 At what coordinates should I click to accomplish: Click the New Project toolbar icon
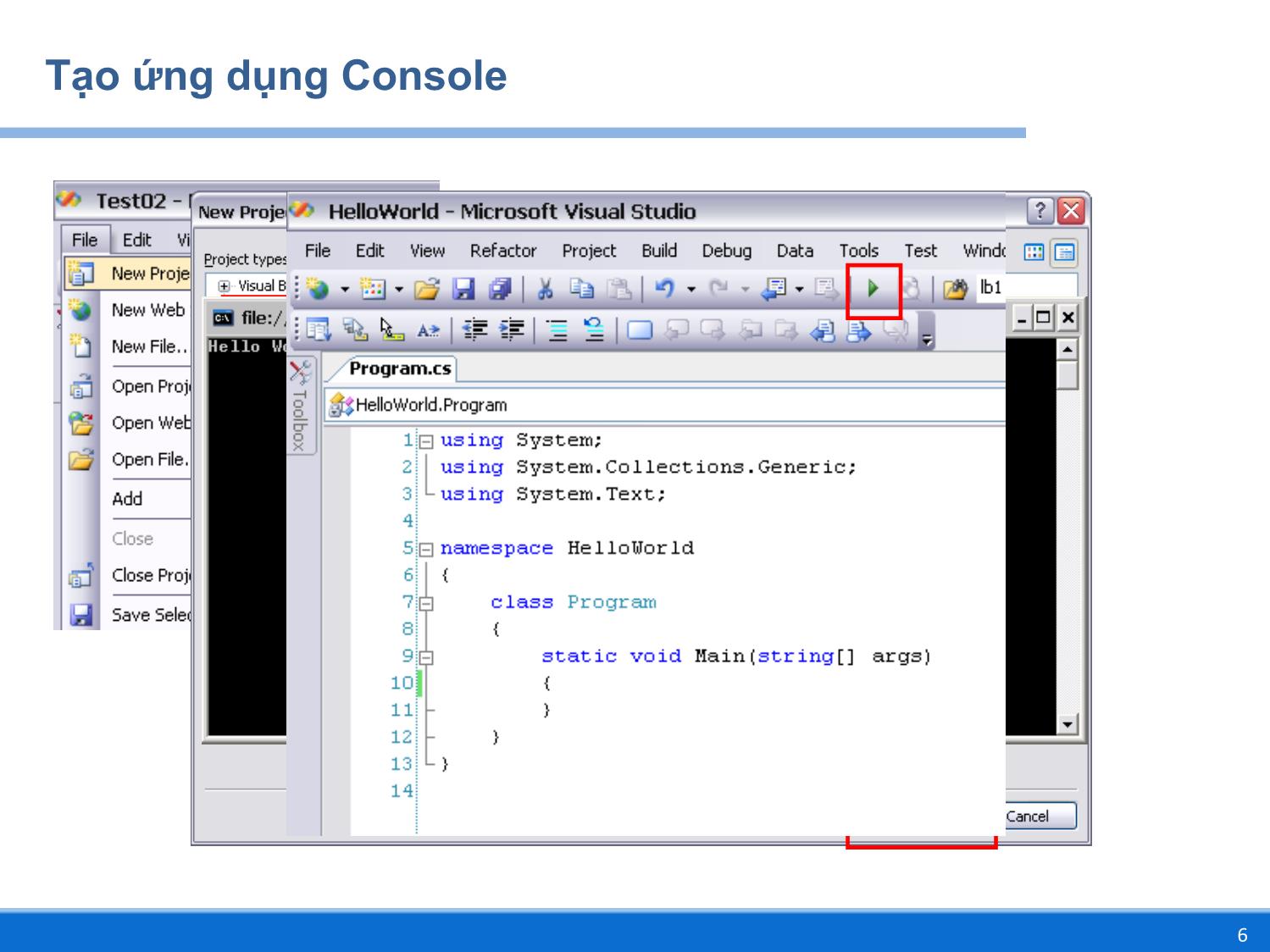pos(319,290)
